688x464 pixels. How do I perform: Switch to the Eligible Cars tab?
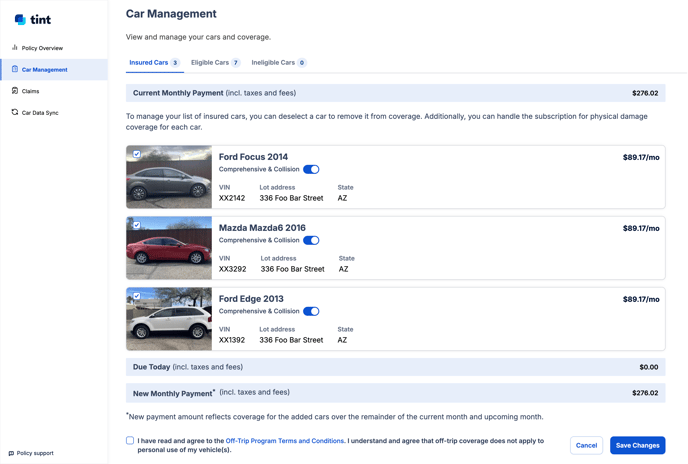pyautogui.click(x=215, y=63)
